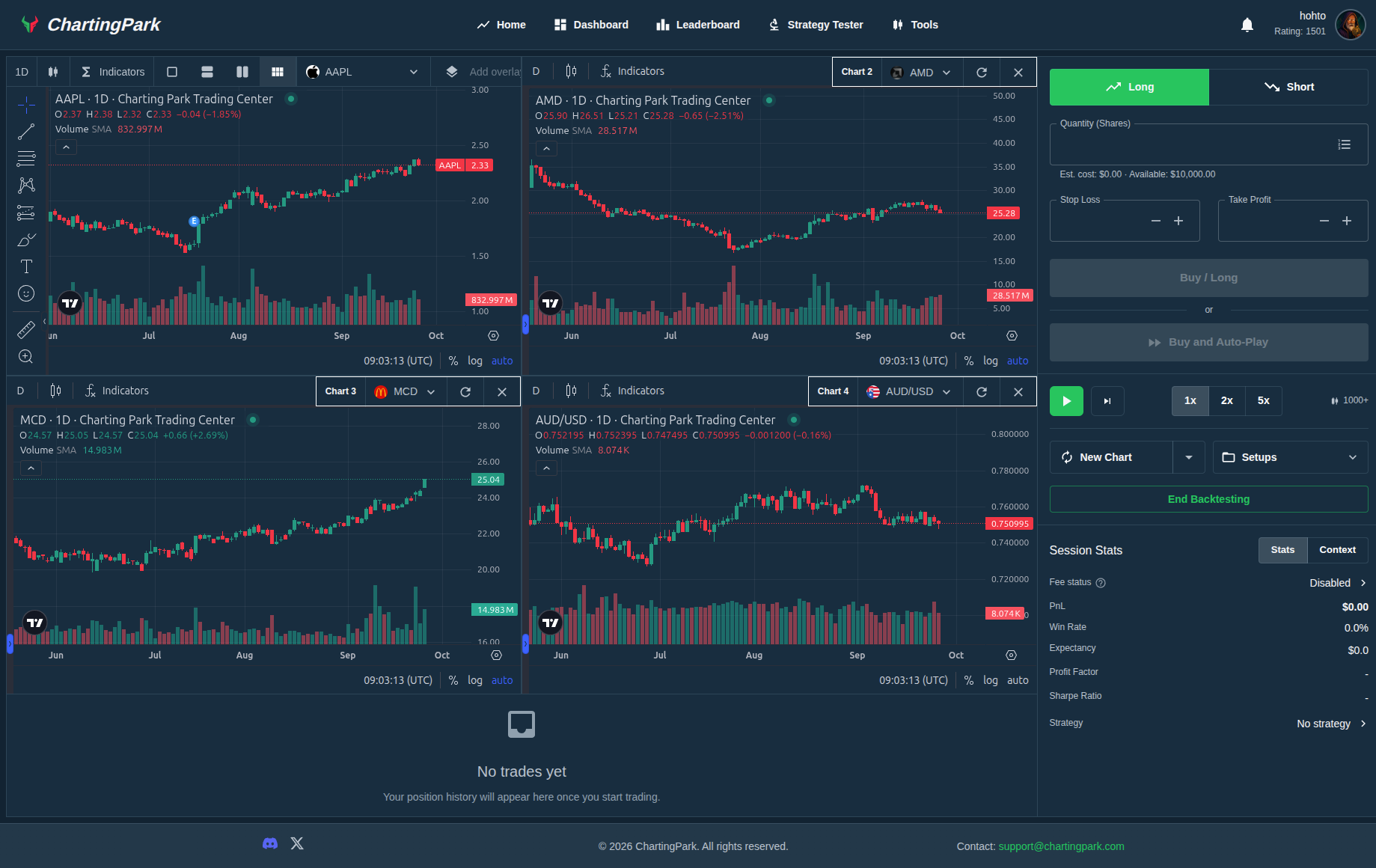Email support@chartingpark.com link
Screen dimensions: 1376x868
(x=1061, y=846)
